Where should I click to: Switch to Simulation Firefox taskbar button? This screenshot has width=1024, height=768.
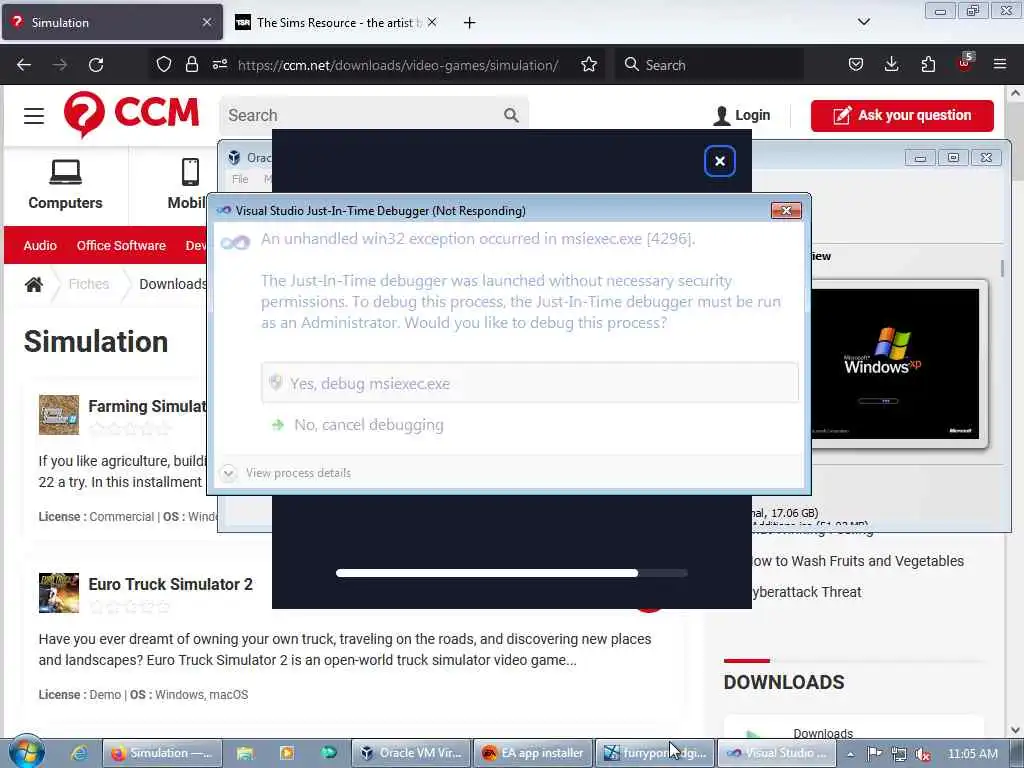click(162, 753)
